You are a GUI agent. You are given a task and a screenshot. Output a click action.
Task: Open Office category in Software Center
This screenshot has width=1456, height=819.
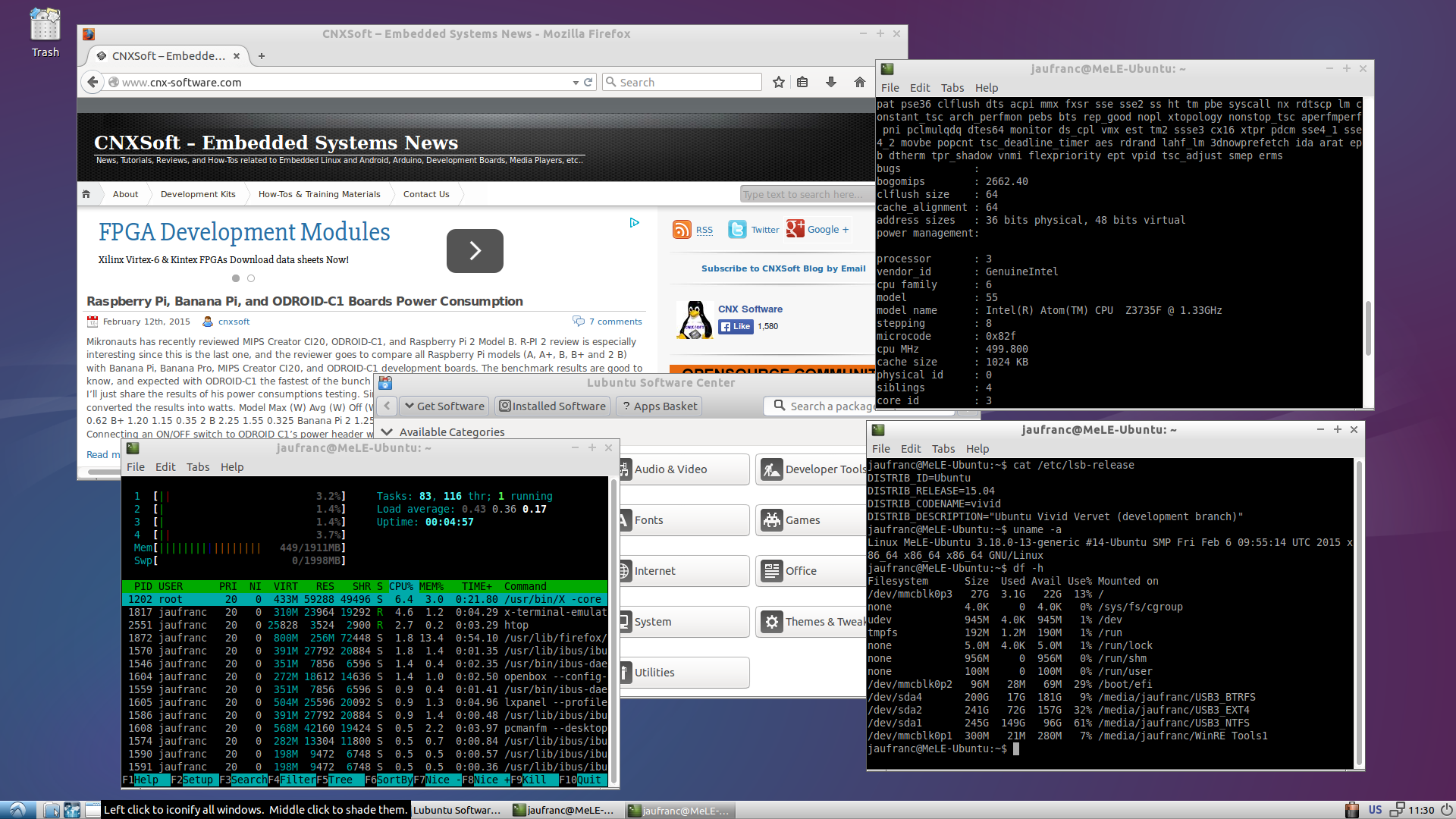pos(811,571)
